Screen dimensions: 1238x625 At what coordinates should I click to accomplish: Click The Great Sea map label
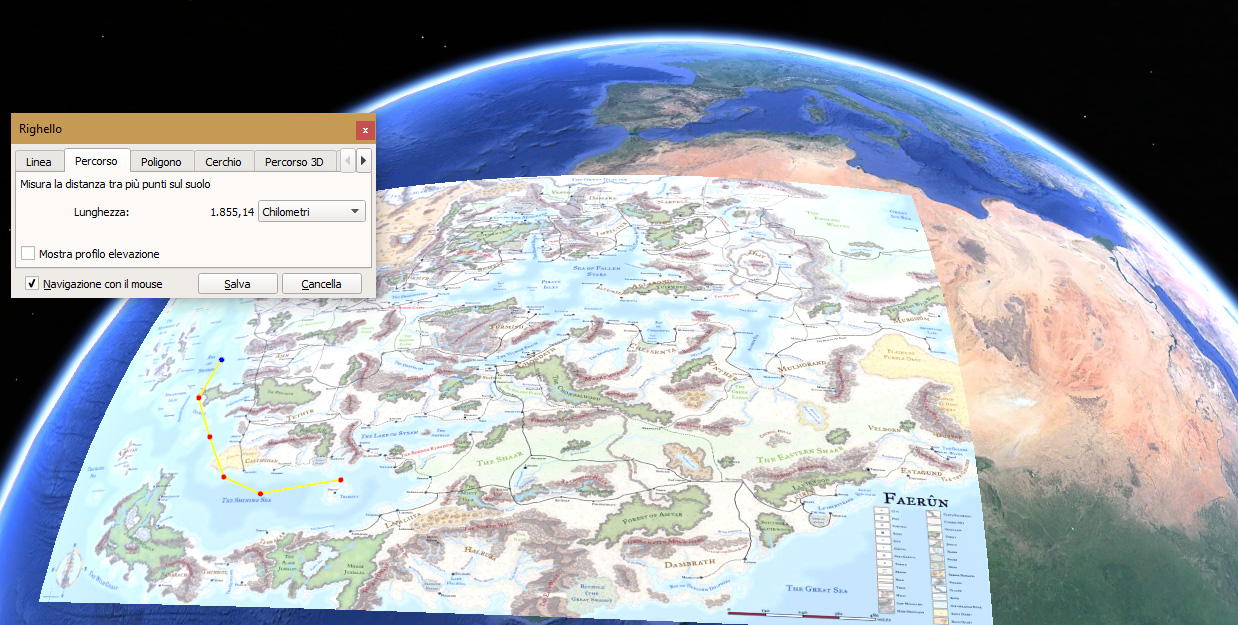point(817,589)
